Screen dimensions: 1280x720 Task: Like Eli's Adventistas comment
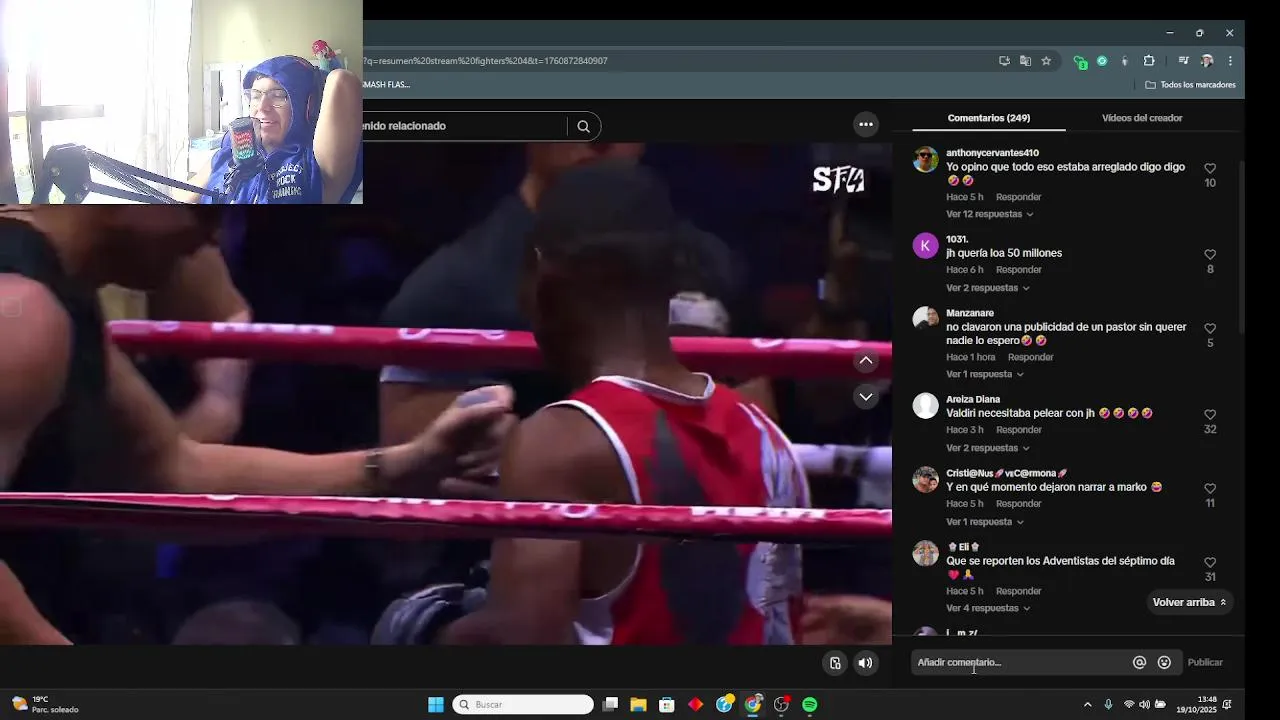click(1210, 562)
